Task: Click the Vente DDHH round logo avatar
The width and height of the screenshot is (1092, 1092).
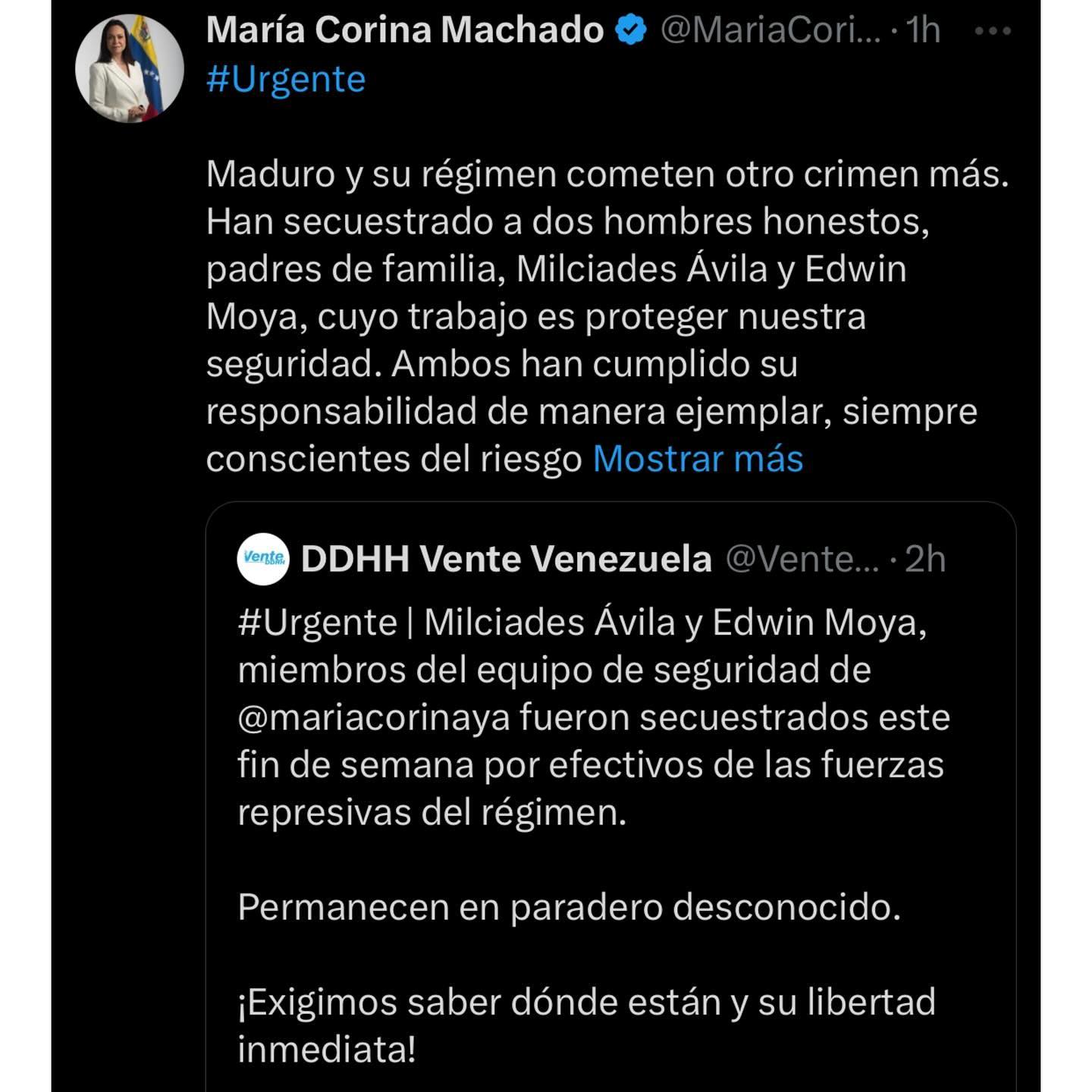Action: [x=263, y=559]
